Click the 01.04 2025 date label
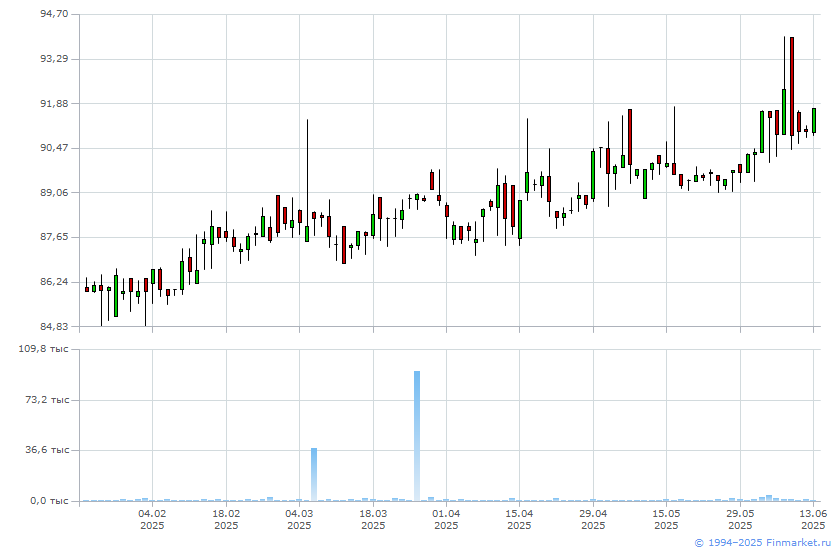Image resolution: width=840 pixels, height=550 pixels. (x=446, y=519)
